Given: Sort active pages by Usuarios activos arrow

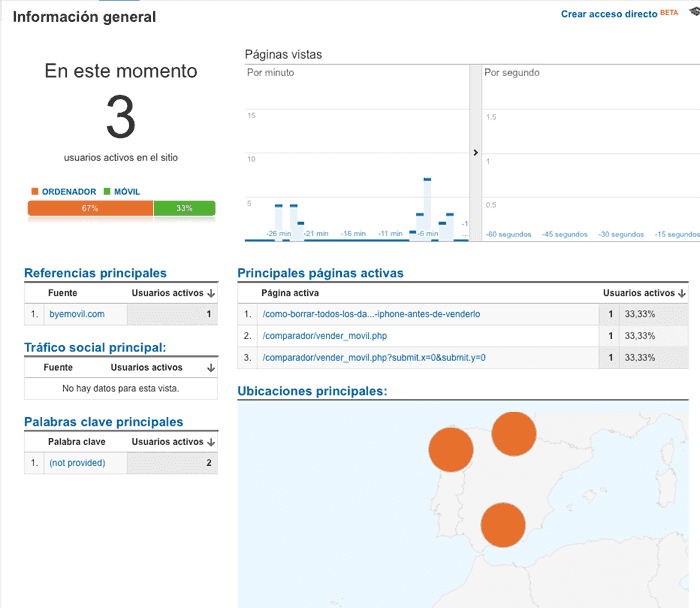Looking at the screenshot, I should point(681,293).
